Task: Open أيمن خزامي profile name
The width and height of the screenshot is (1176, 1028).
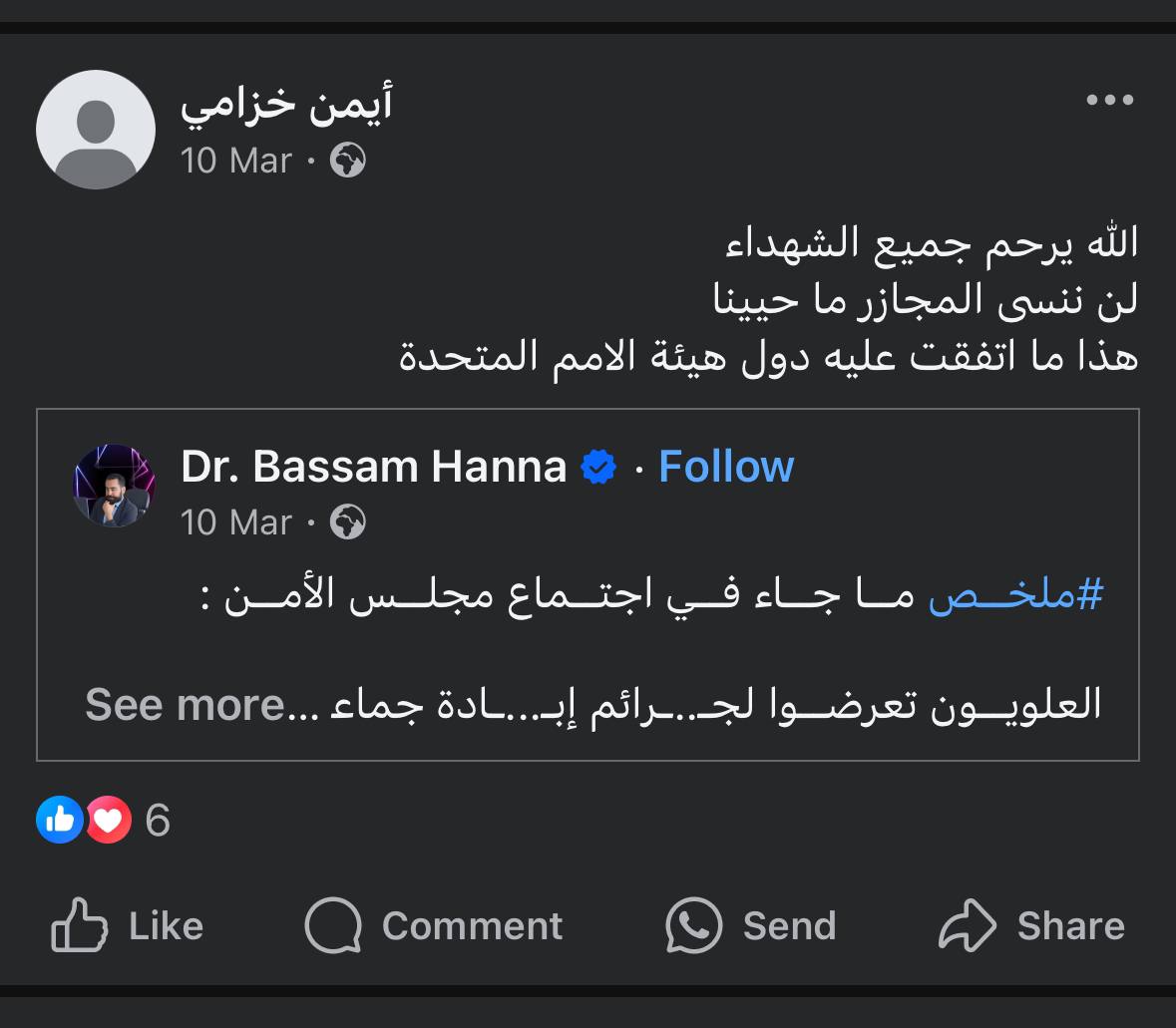Action: point(287,103)
